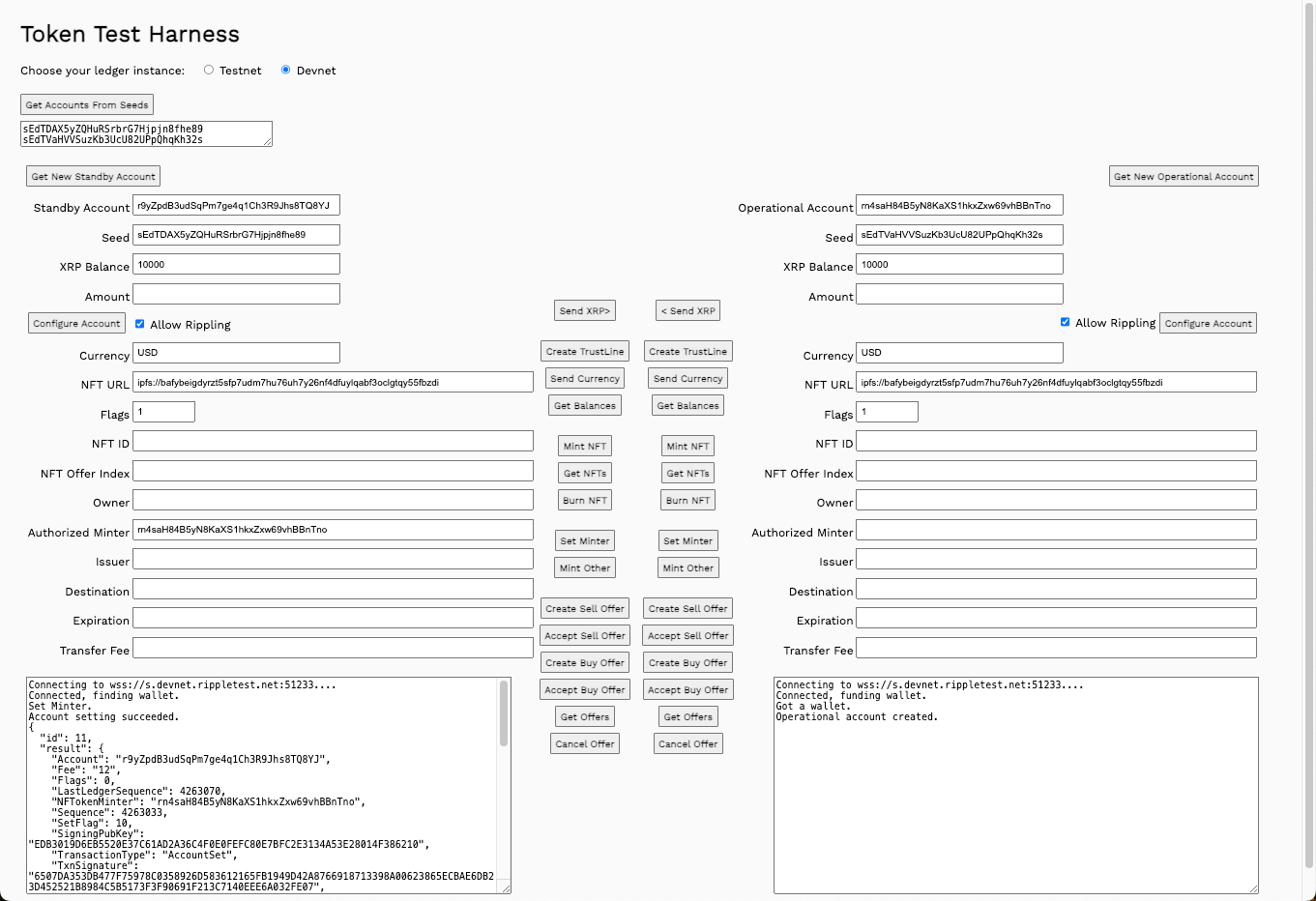
Task: Click the seeds text area below Get Accounts
Action: pyautogui.click(x=145, y=133)
